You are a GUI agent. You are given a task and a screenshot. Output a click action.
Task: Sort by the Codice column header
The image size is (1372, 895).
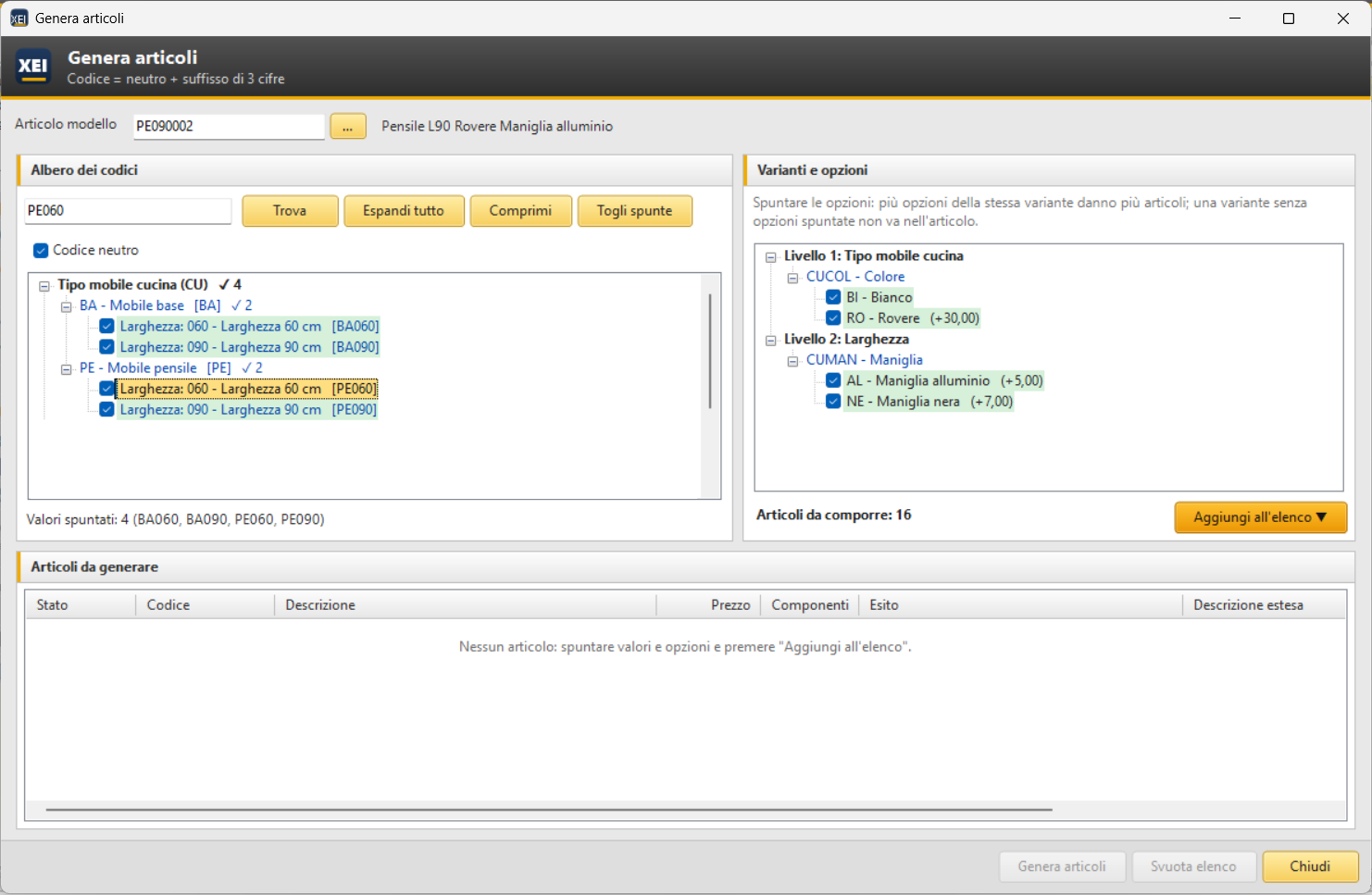tap(206, 605)
